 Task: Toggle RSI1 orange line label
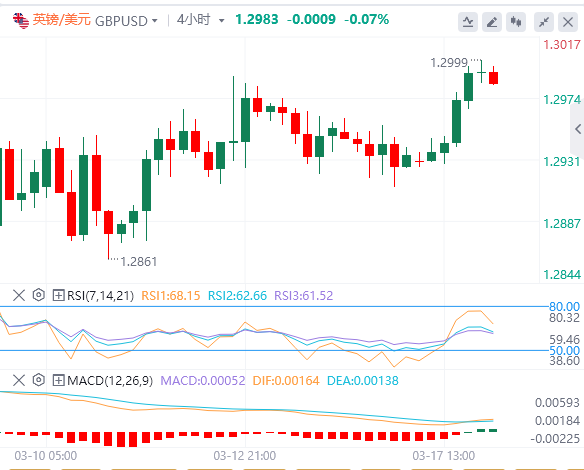pos(171,296)
